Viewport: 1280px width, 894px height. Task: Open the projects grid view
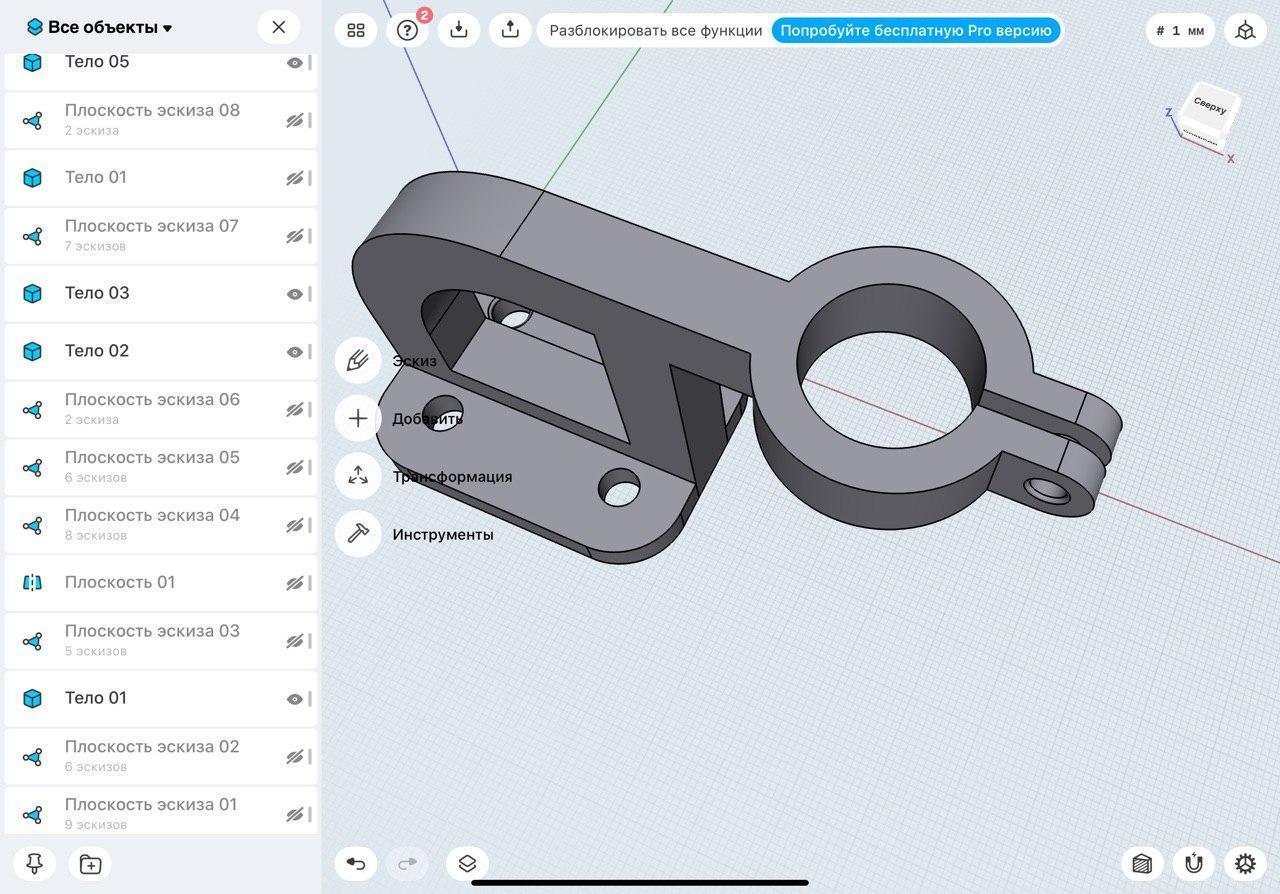(356, 30)
